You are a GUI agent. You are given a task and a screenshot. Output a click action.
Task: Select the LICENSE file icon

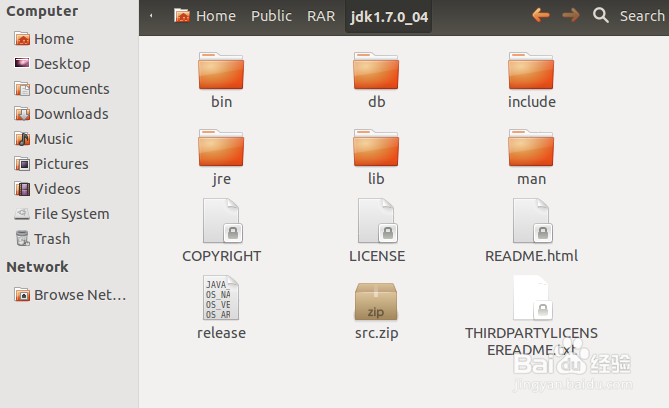point(377,221)
